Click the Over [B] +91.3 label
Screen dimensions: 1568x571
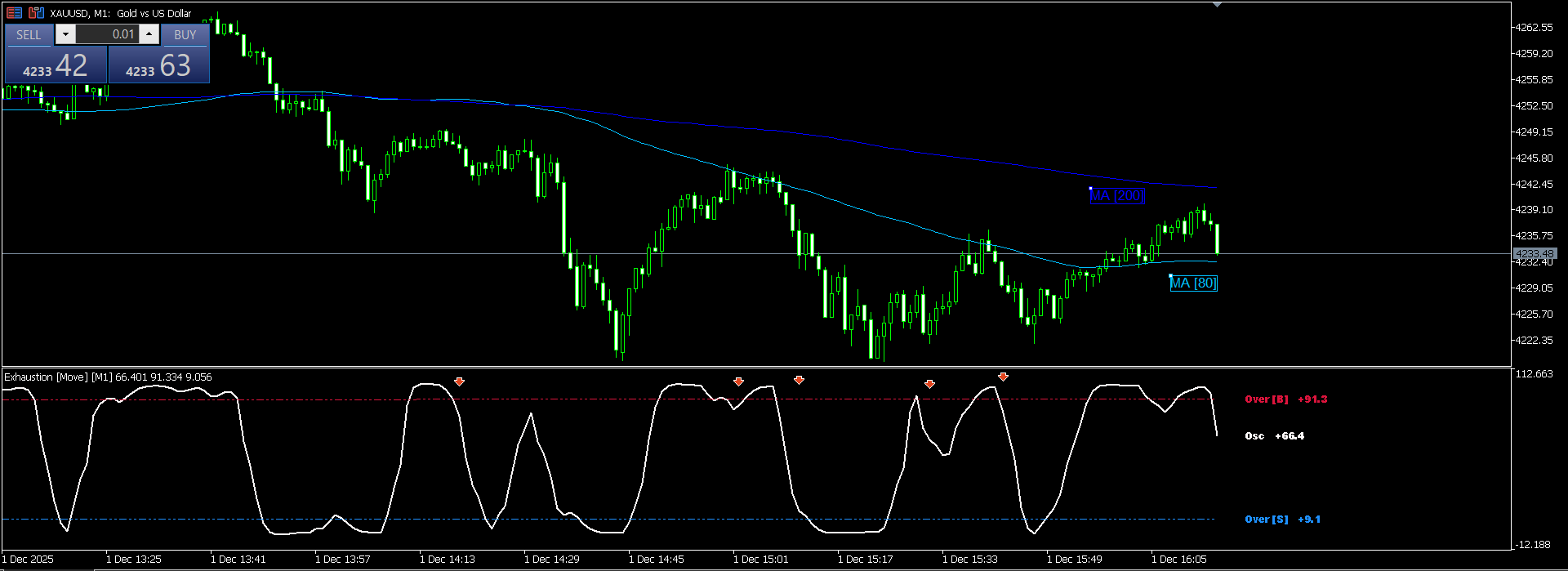click(x=1286, y=399)
